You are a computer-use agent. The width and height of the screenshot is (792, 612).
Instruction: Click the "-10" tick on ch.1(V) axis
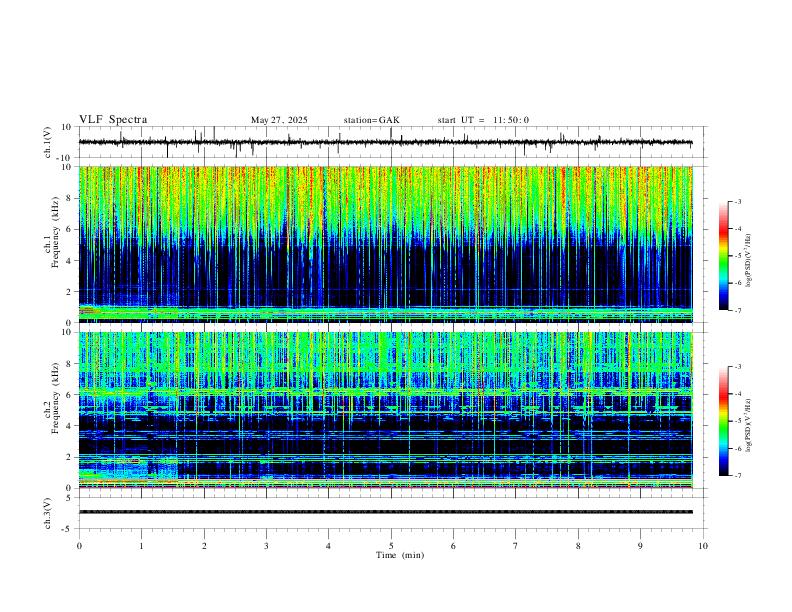click(66, 158)
